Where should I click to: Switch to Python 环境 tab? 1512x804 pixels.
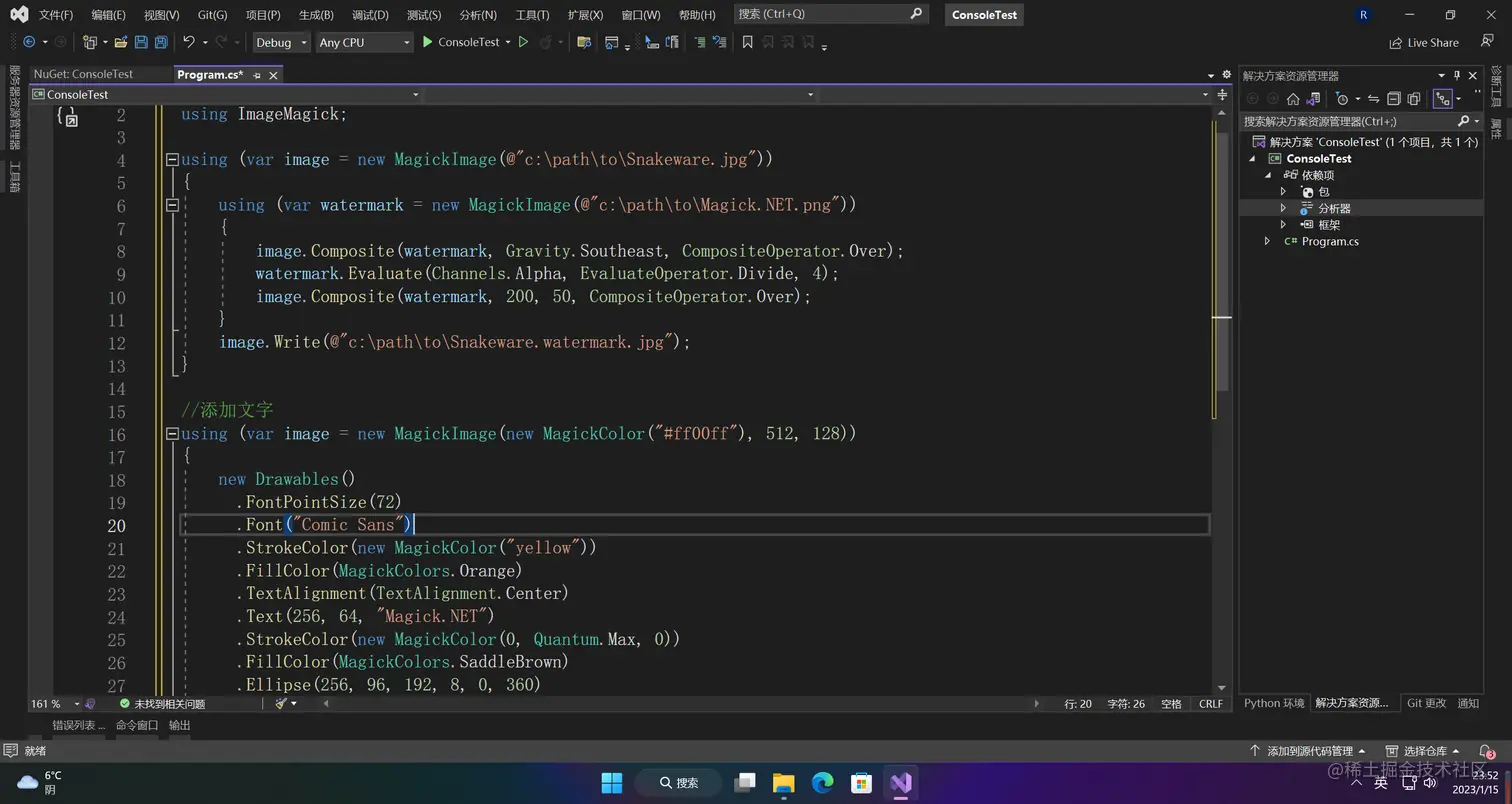tap(1273, 703)
